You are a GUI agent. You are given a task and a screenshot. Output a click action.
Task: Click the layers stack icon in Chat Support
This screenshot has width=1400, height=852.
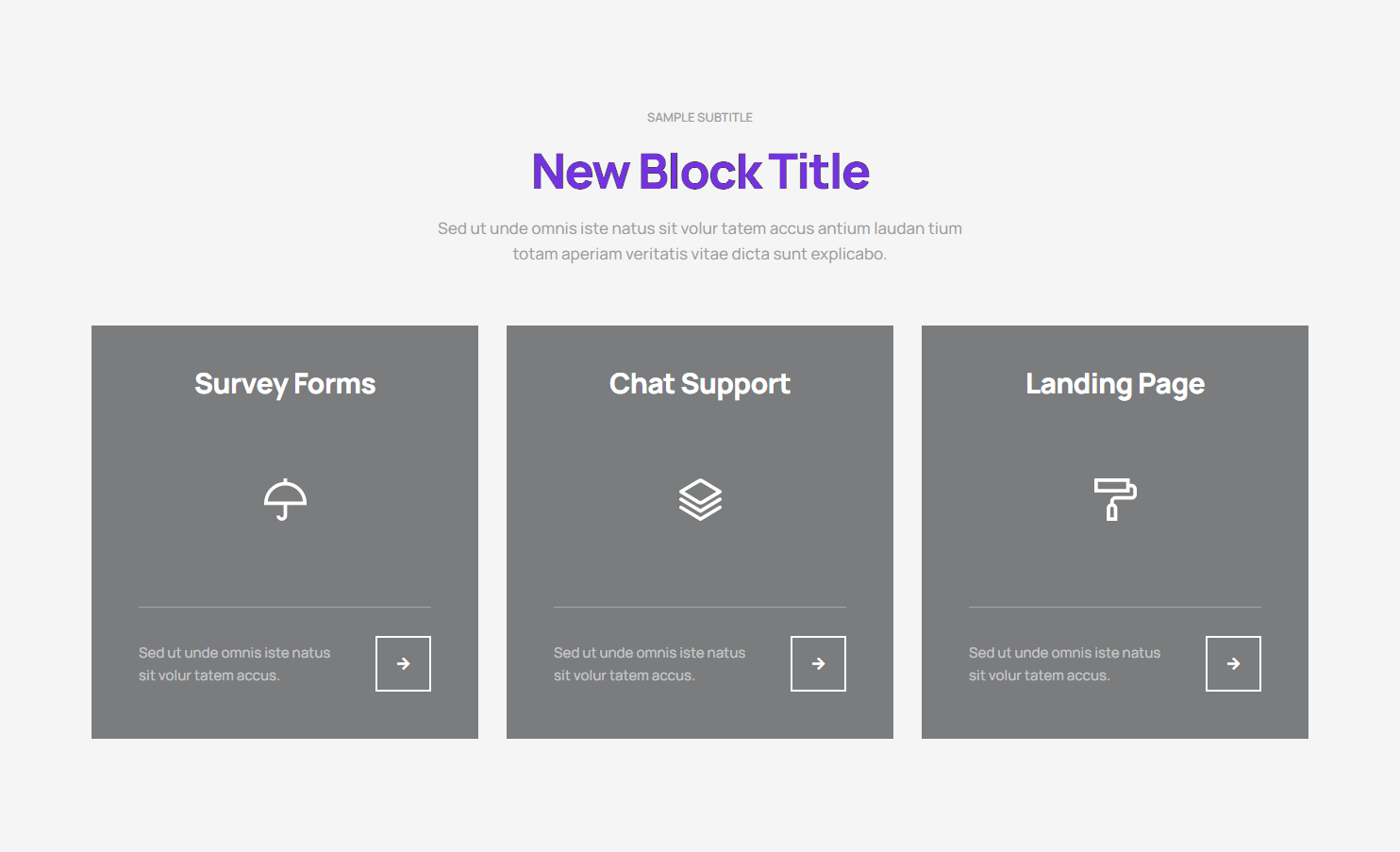(700, 499)
